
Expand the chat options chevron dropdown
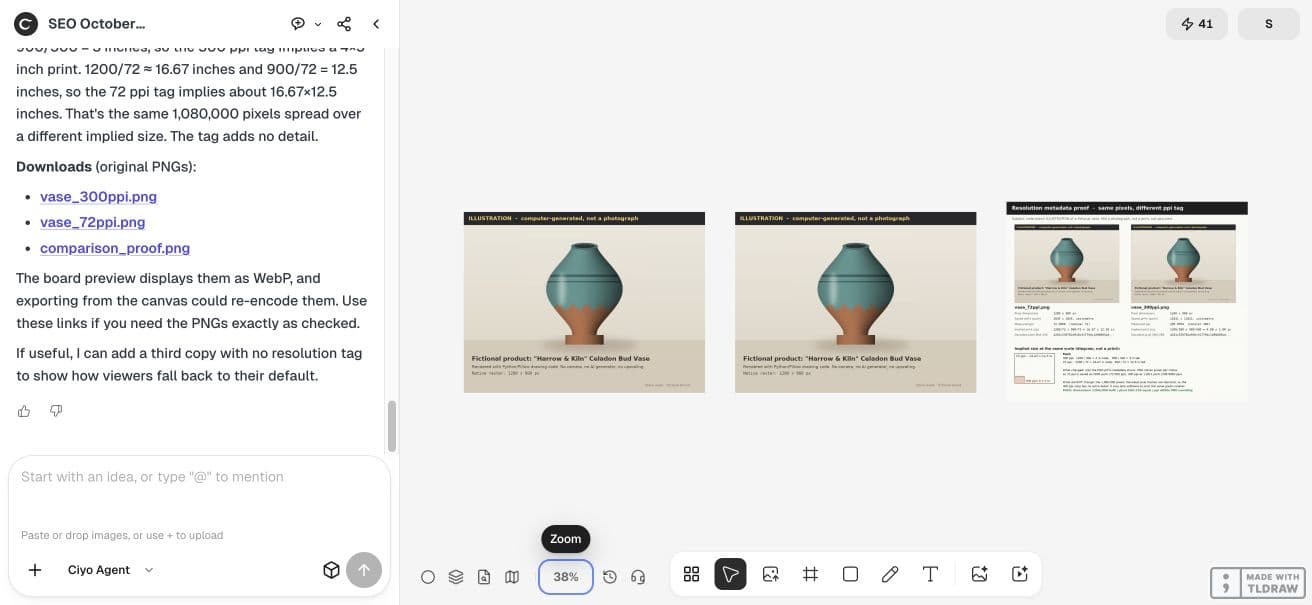(x=318, y=24)
